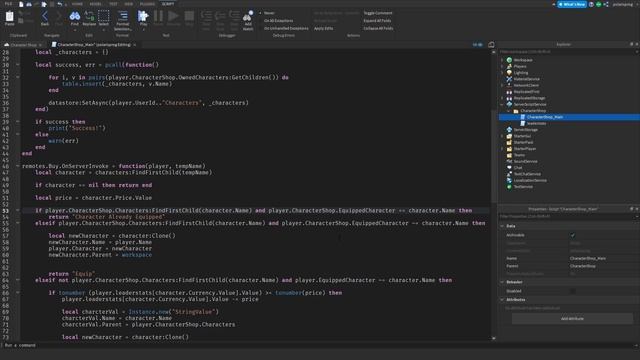
Task: Toggle the Archivable checkbox
Action: click(573, 235)
